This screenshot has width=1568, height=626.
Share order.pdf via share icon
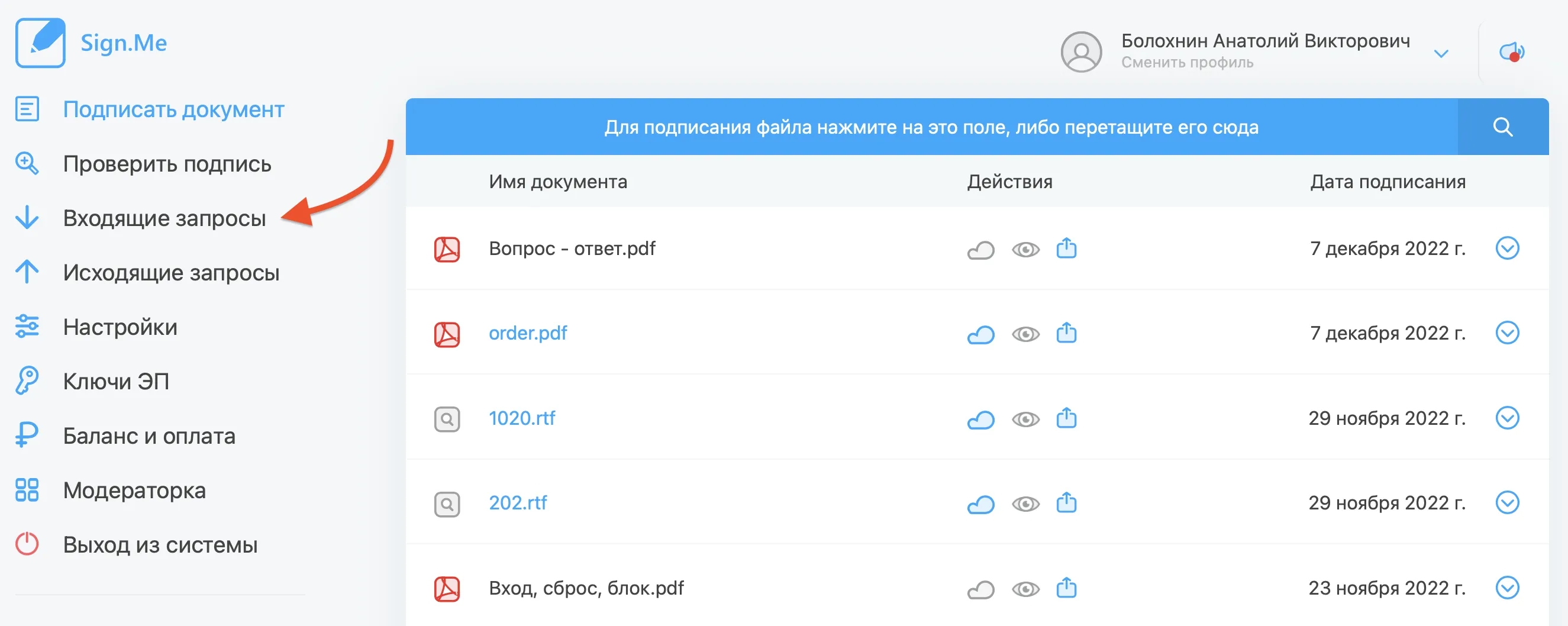click(1066, 333)
